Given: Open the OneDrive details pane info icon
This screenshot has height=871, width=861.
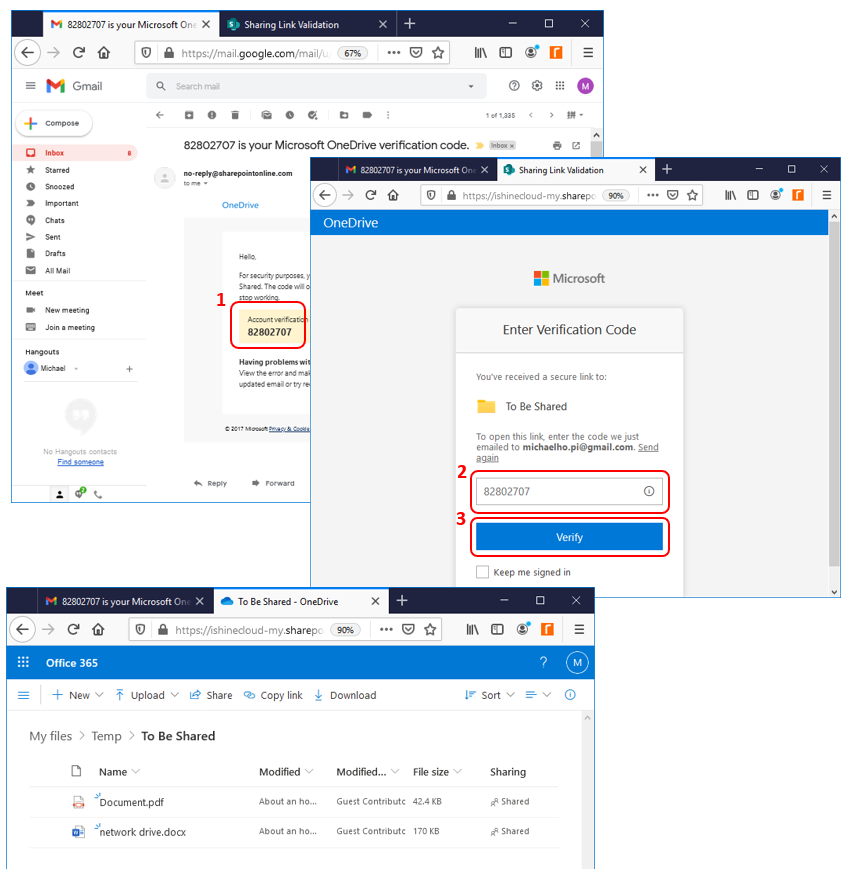Looking at the screenshot, I should (570, 695).
